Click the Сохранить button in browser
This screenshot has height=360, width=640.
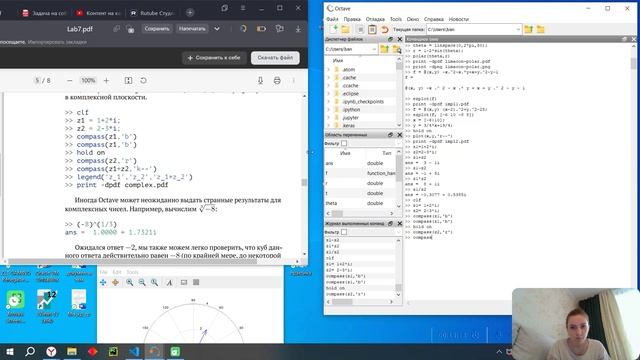[x=157, y=29]
